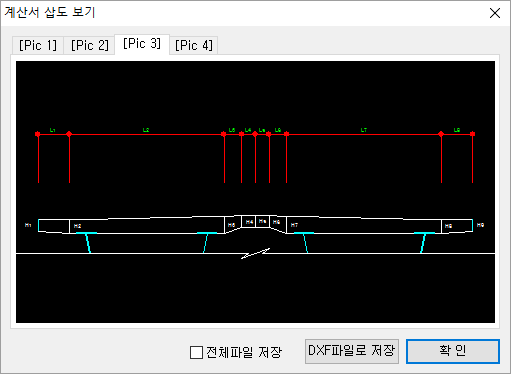Open the [Pic 2] tab

point(90,45)
